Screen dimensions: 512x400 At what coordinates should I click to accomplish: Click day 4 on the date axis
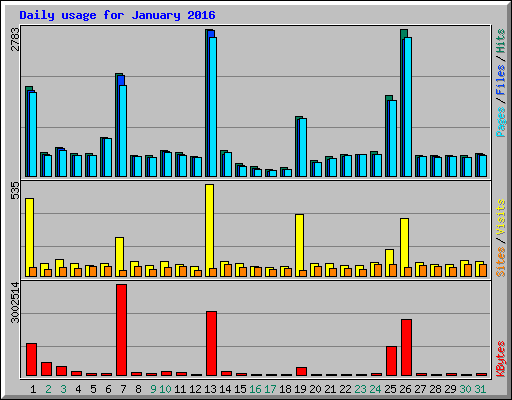[78, 389]
